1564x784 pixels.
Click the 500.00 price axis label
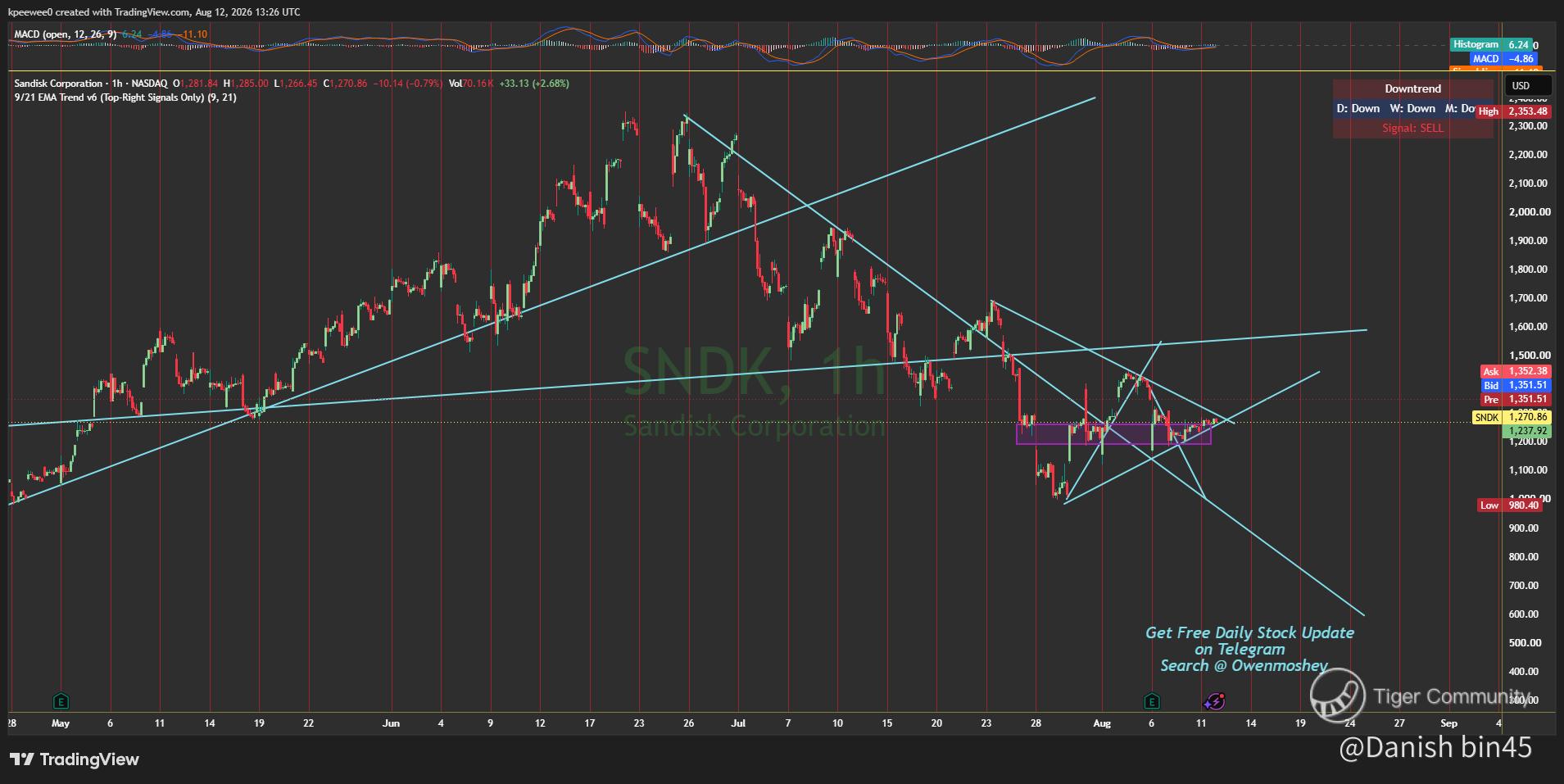coord(1524,643)
